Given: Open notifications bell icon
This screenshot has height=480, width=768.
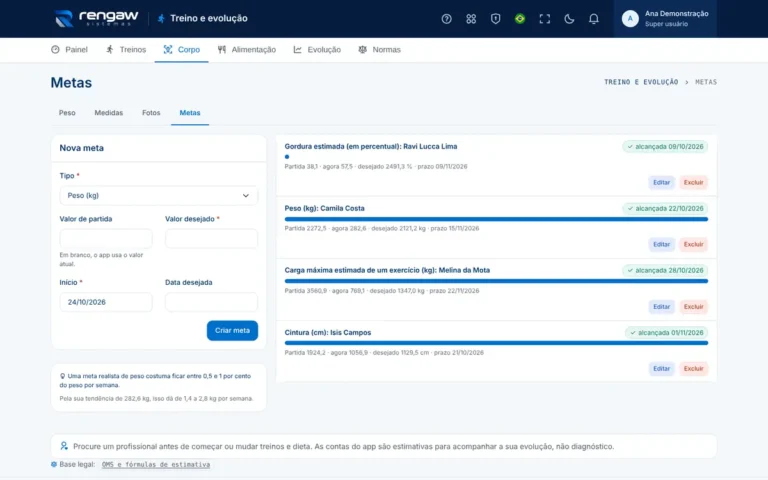Looking at the screenshot, I should (594, 19).
